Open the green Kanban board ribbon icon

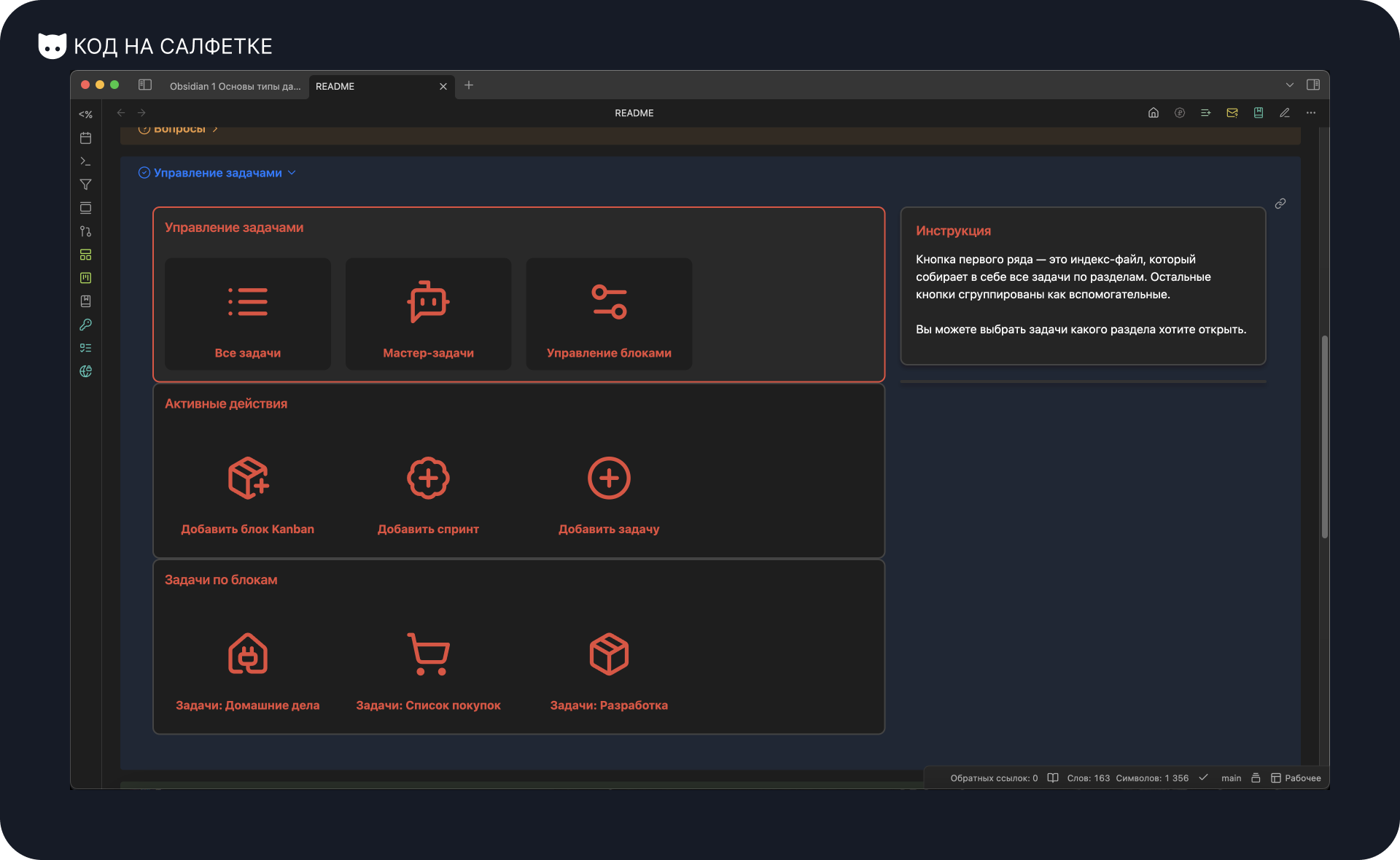85,278
